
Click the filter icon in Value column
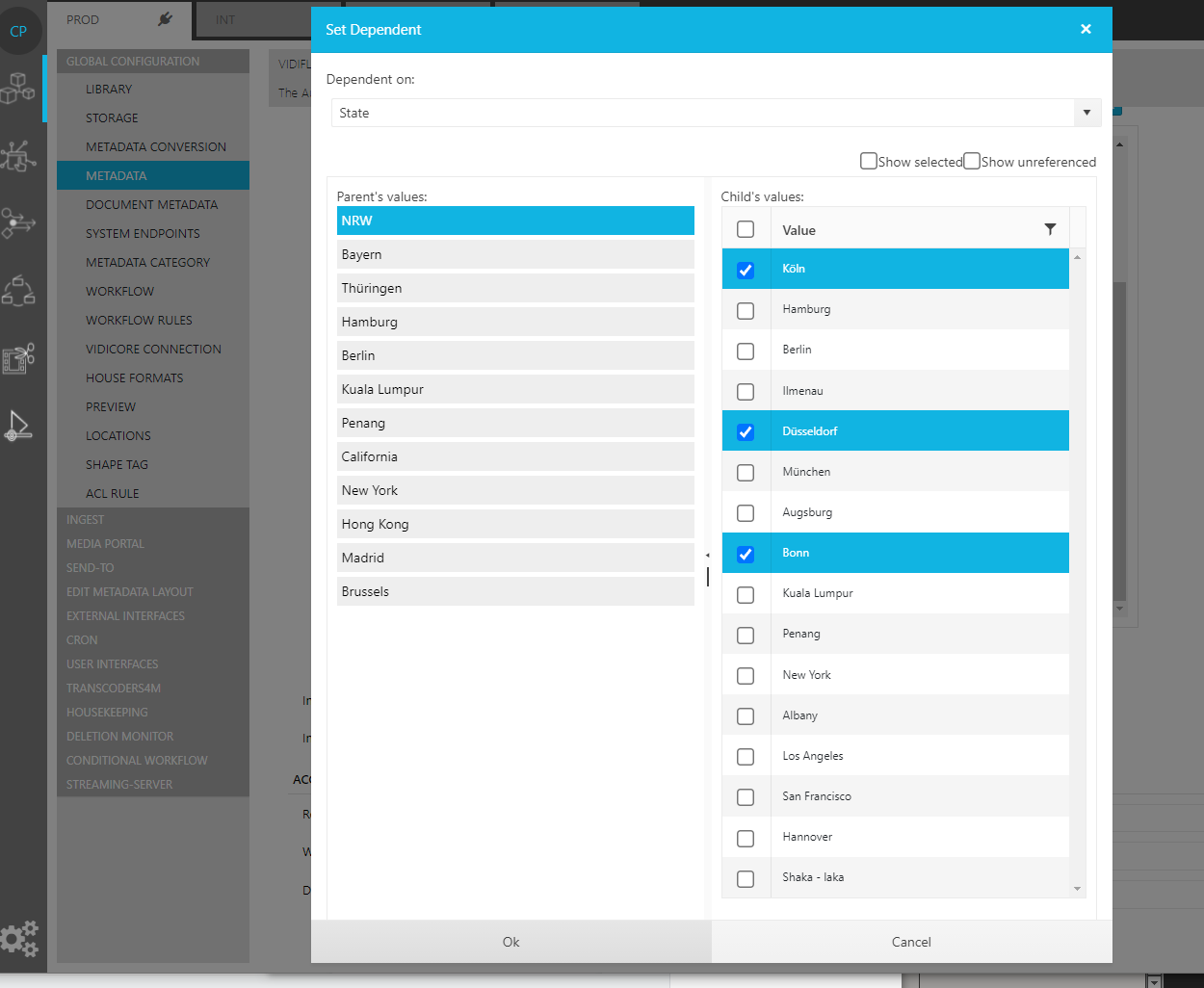point(1050,229)
